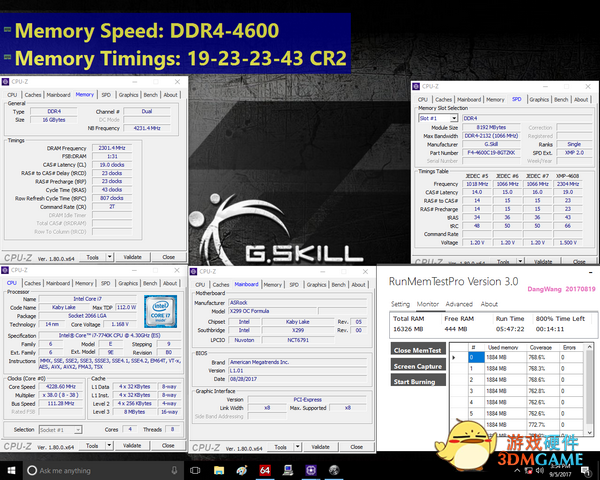Click Validate in the Memory window
The image size is (600, 480).
pos(133,257)
